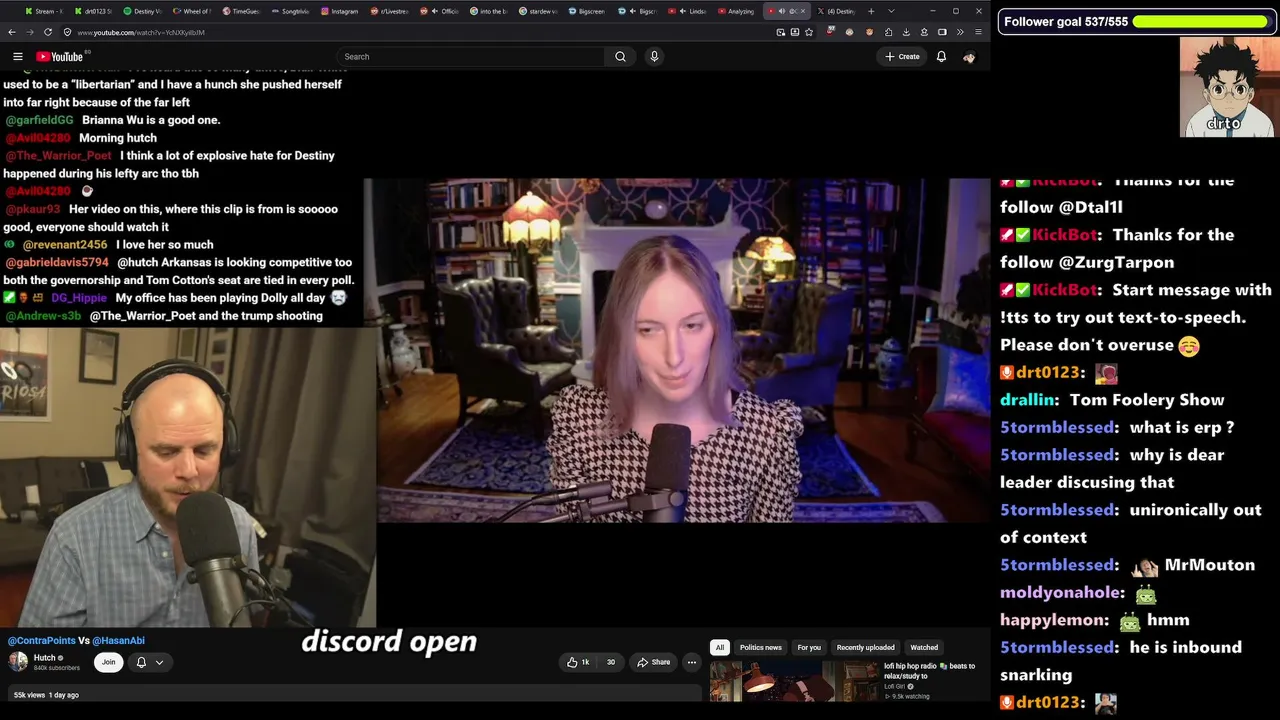Click username DG_Hippie in live chat
The height and width of the screenshot is (720, 1280).
pos(79,298)
